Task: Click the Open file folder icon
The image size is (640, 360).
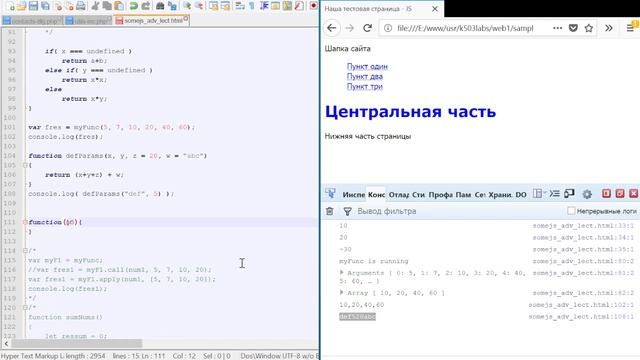Action: tap(22, 6)
